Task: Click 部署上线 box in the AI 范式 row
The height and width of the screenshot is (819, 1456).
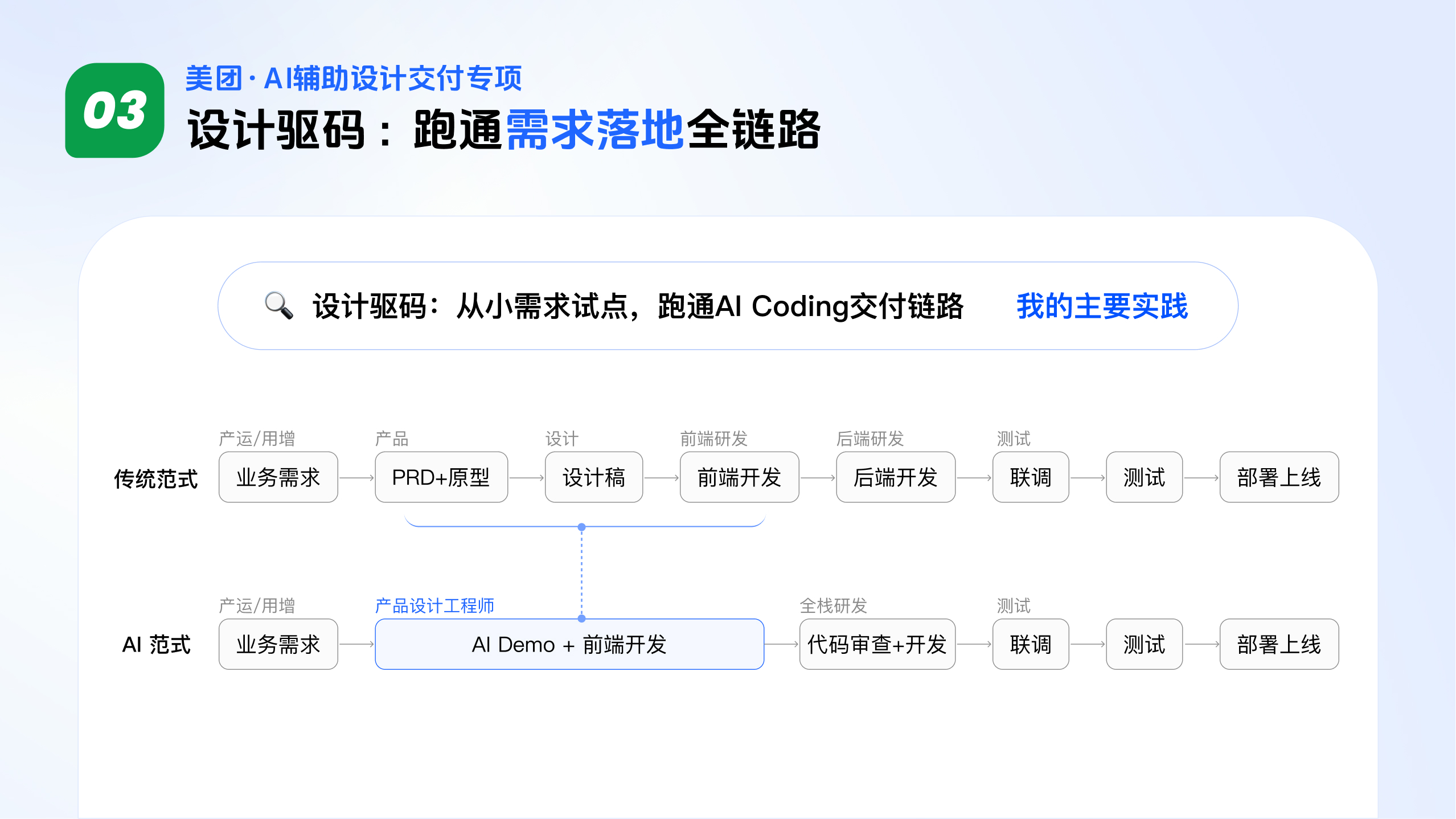Action: click(x=1279, y=644)
